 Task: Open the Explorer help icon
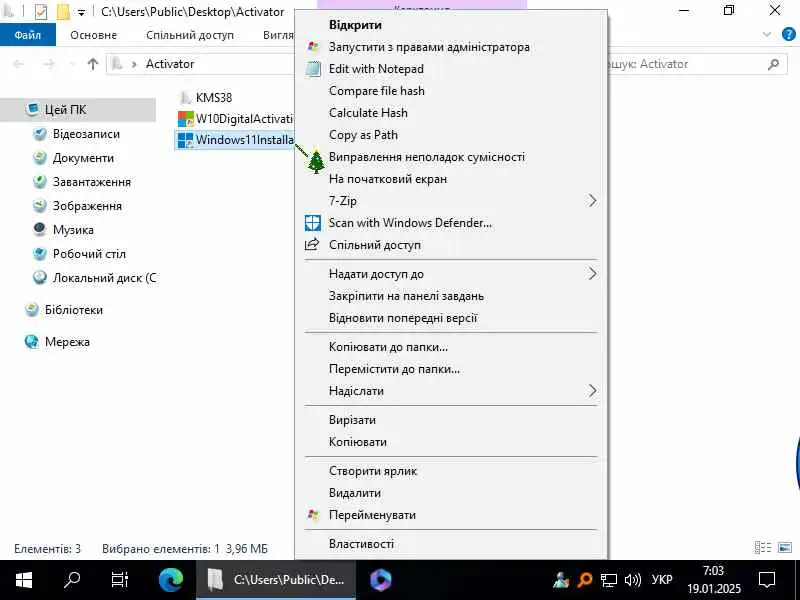click(788, 34)
